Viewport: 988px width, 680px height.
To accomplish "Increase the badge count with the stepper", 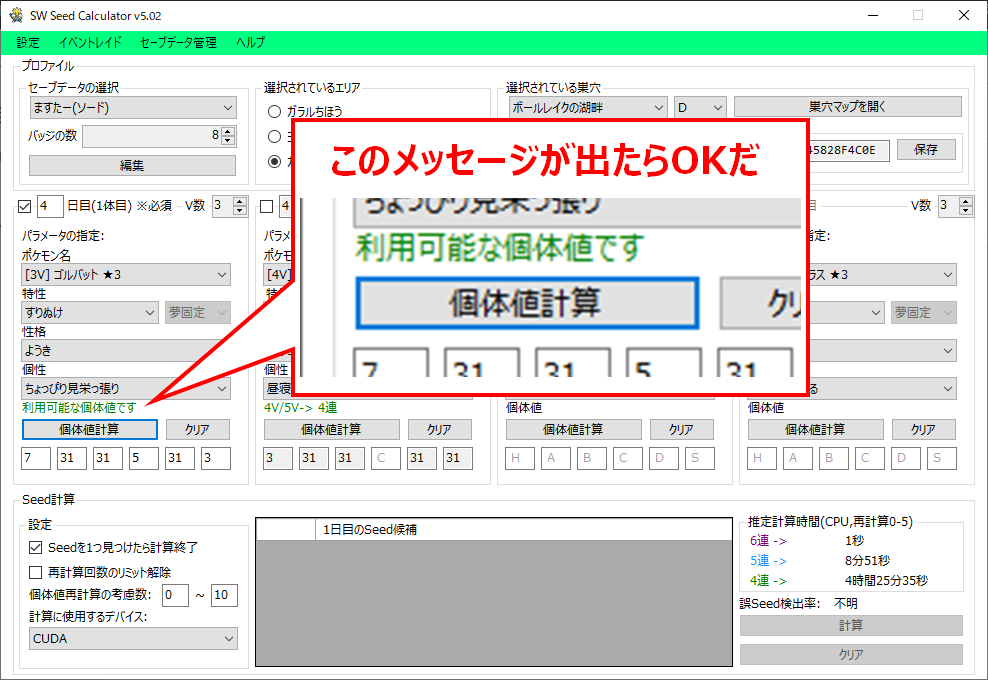I will click(228, 131).
